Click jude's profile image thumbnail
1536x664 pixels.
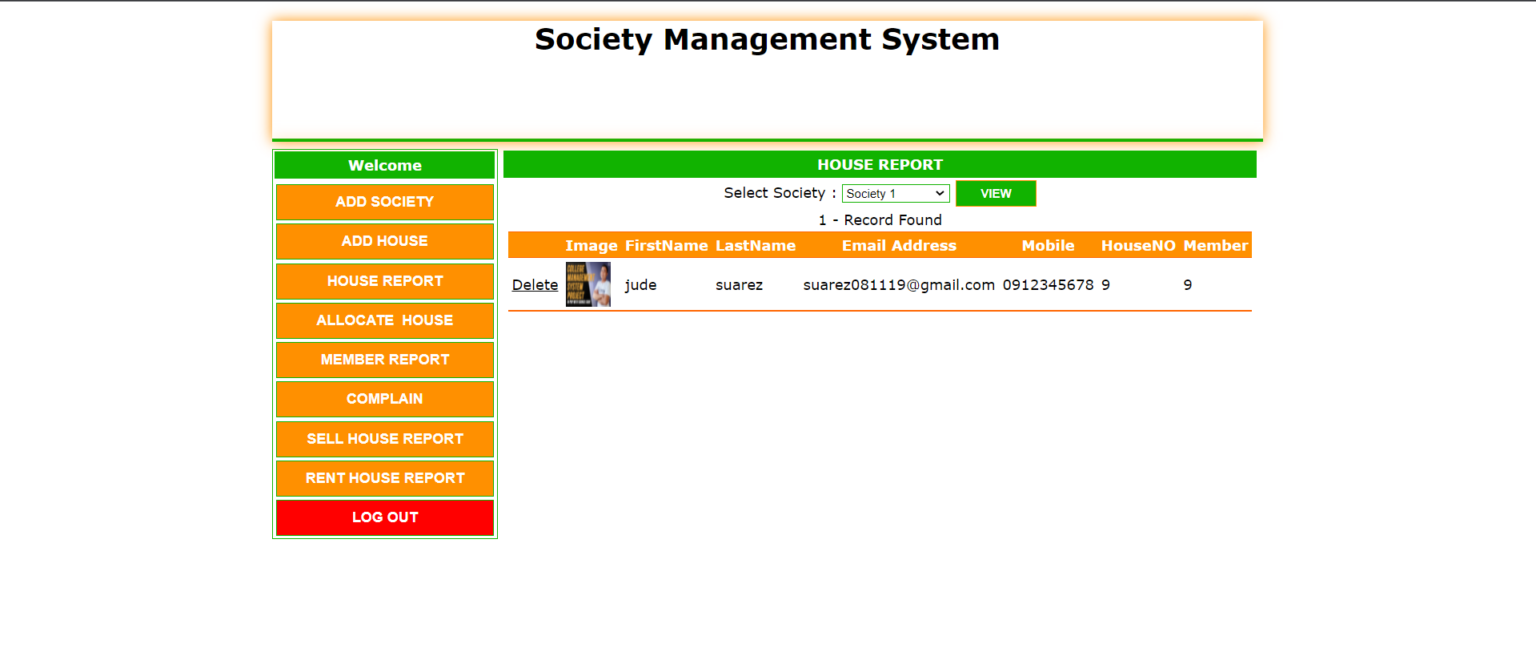589,285
